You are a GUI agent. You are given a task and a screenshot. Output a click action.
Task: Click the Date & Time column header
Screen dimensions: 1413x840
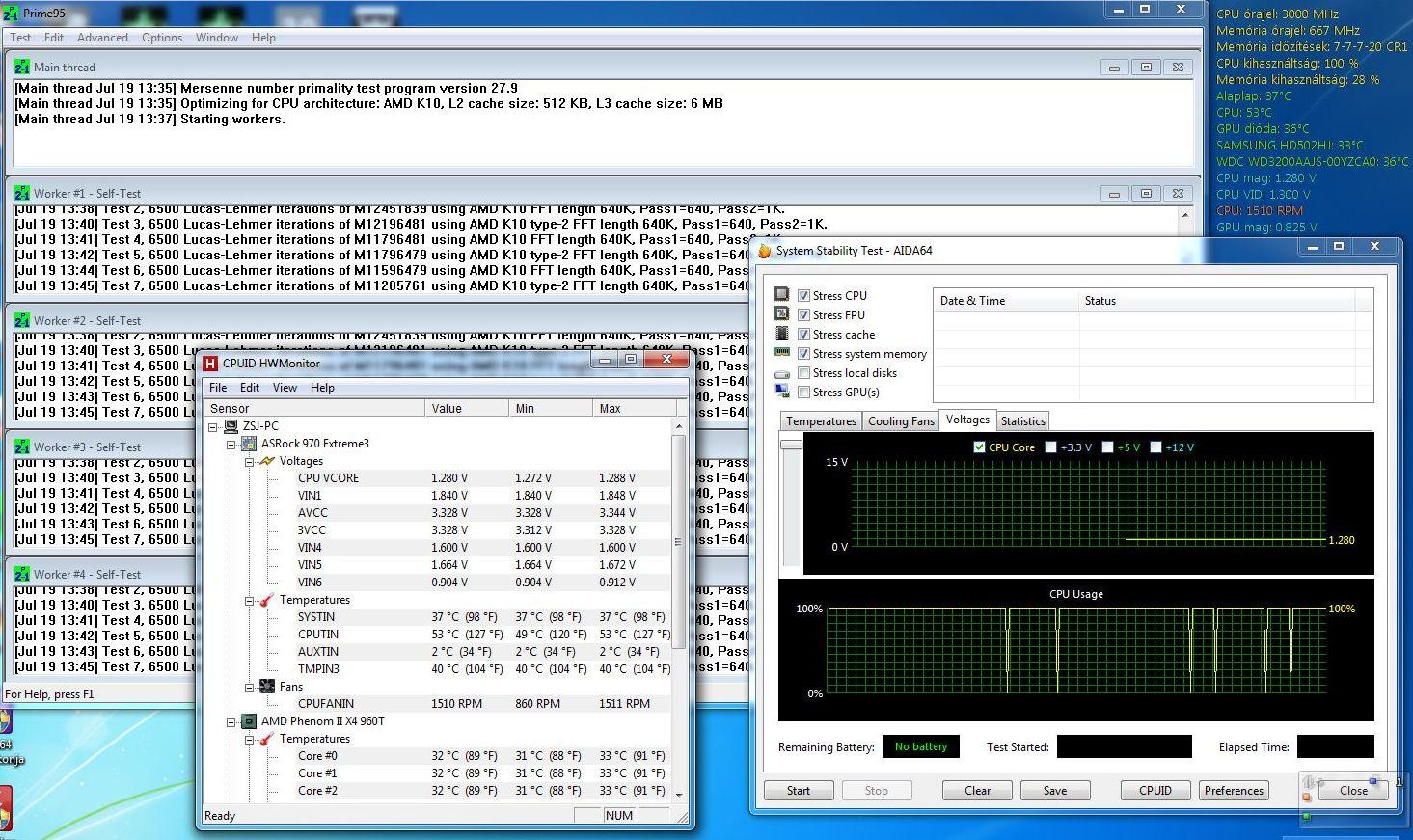point(1006,301)
